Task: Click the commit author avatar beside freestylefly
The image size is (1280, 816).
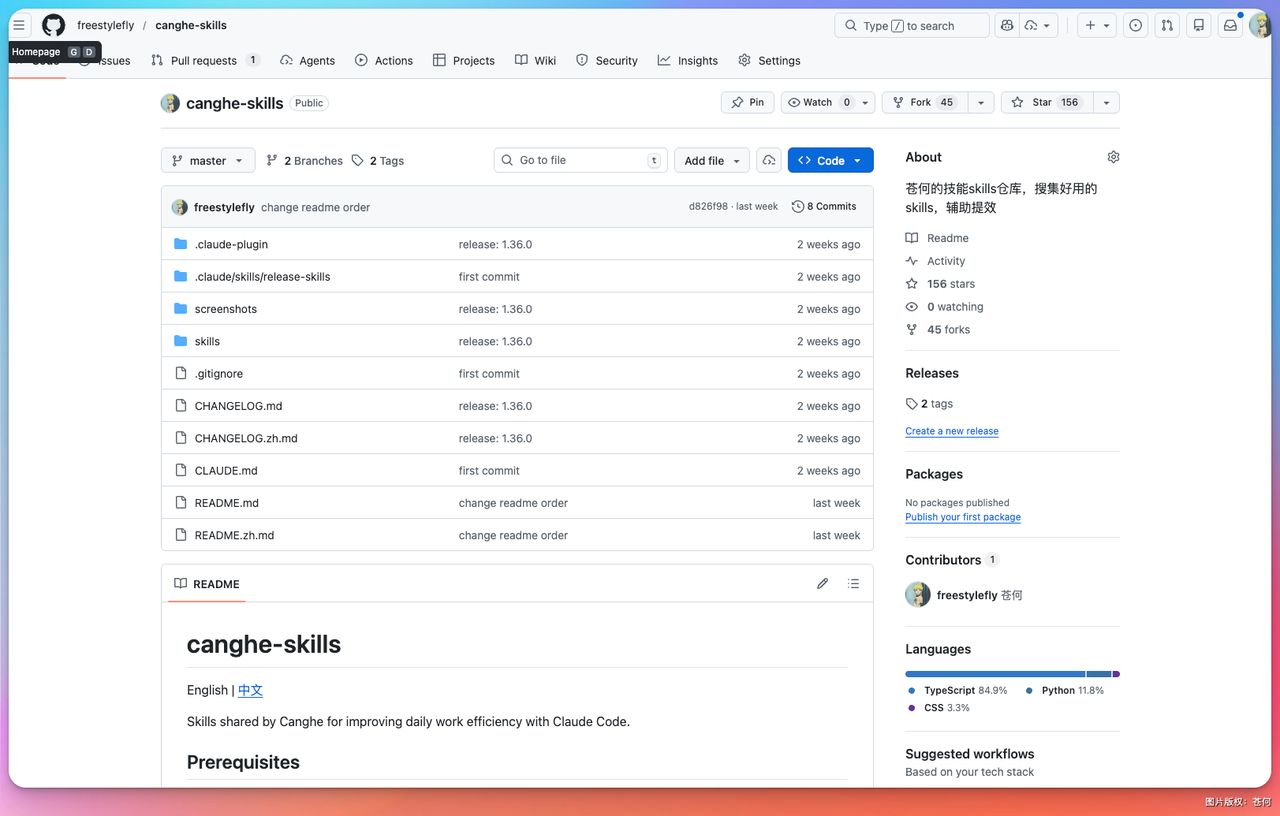Action: coord(180,207)
